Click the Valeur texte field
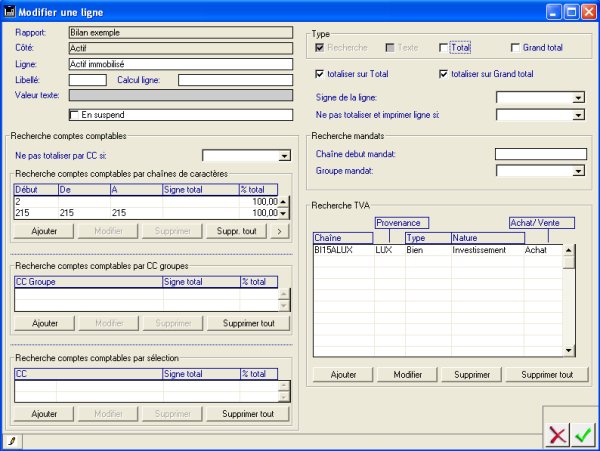The image size is (600, 451). click(181, 96)
